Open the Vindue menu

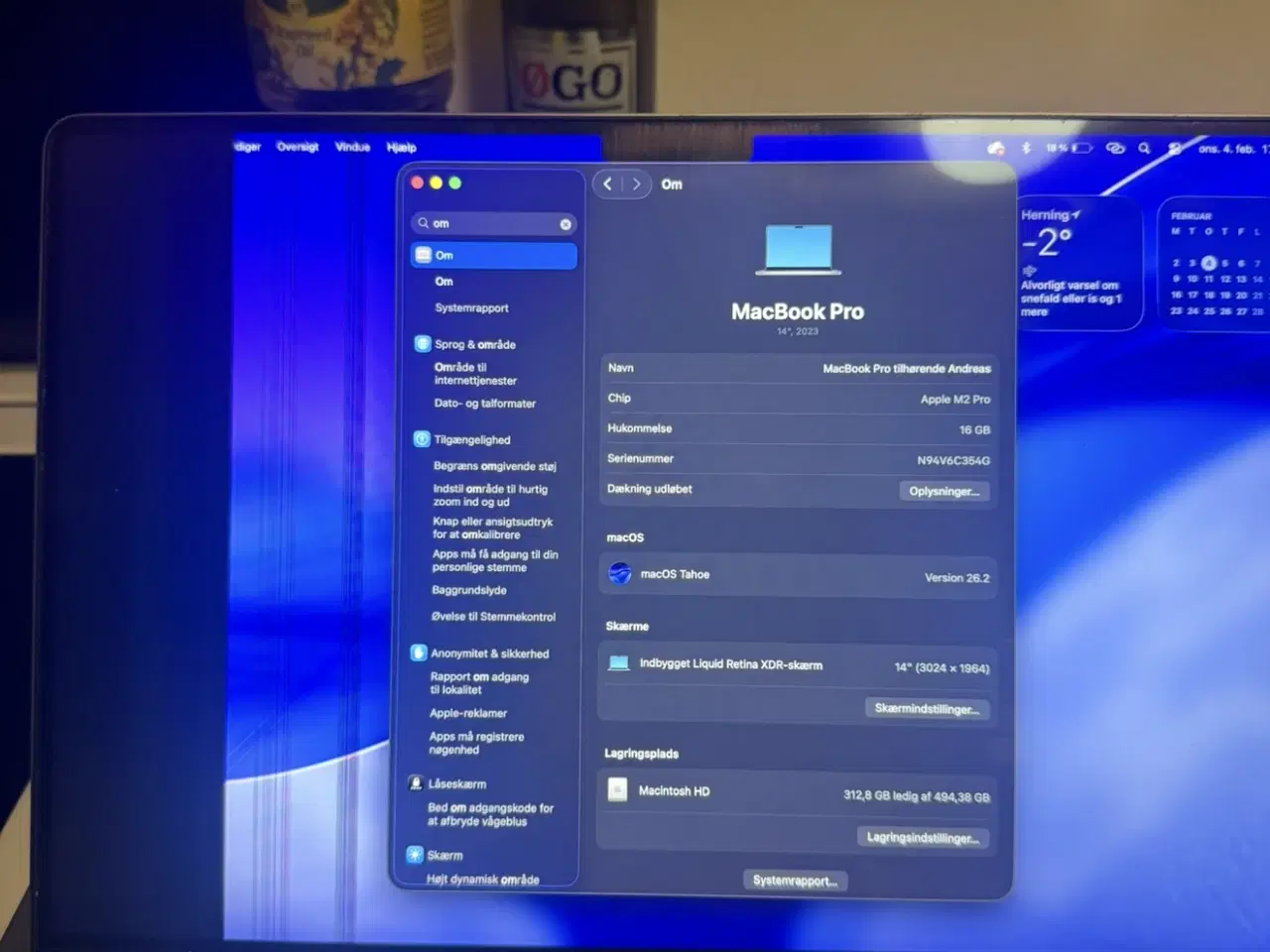pos(352,146)
